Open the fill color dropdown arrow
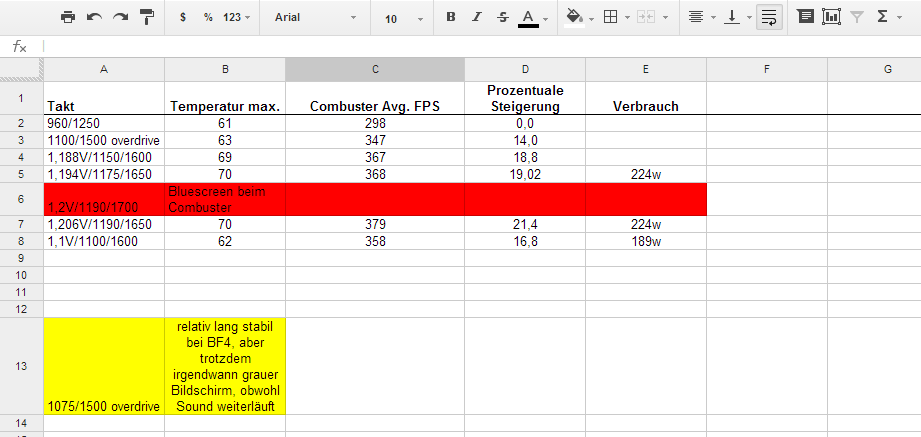Image resolution: width=921 pixels, height=437 pixels. point(591,18)
